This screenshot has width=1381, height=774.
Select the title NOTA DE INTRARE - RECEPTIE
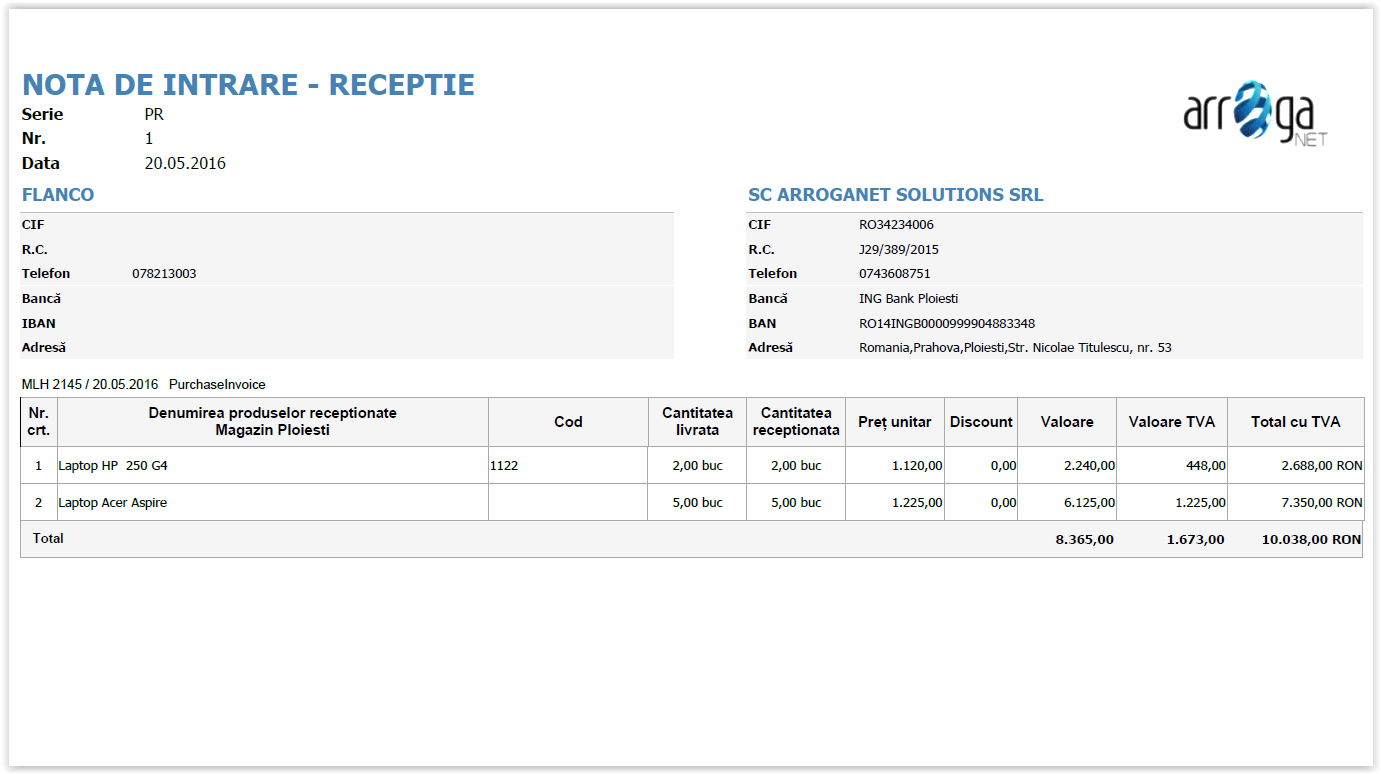point(248,85)
